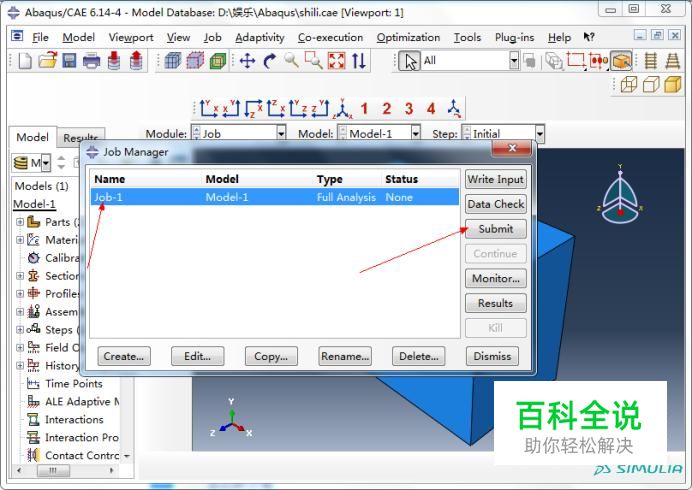Apply saved view 2
The height and width of the screenshot is (490, 692).
[x=387, y=109]
